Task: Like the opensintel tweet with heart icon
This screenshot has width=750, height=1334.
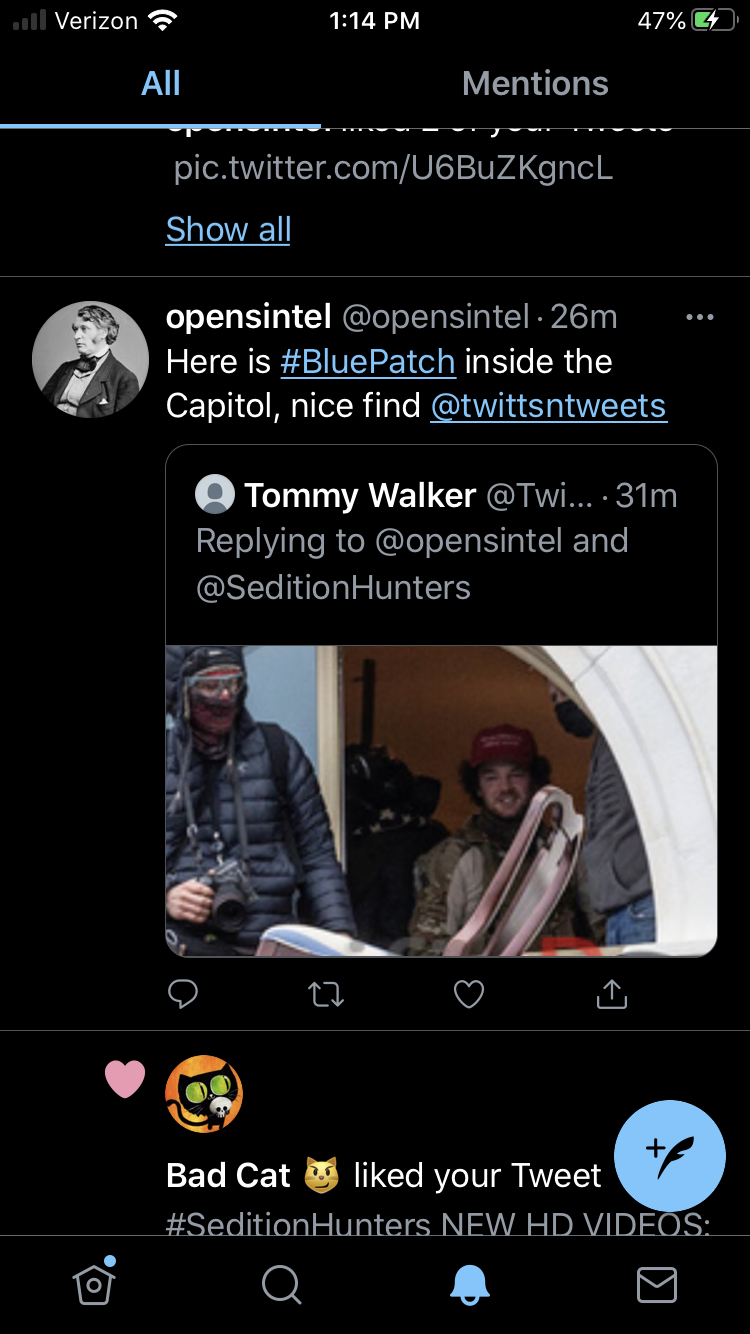Action: pyautogui.click(x=469, y=994)
